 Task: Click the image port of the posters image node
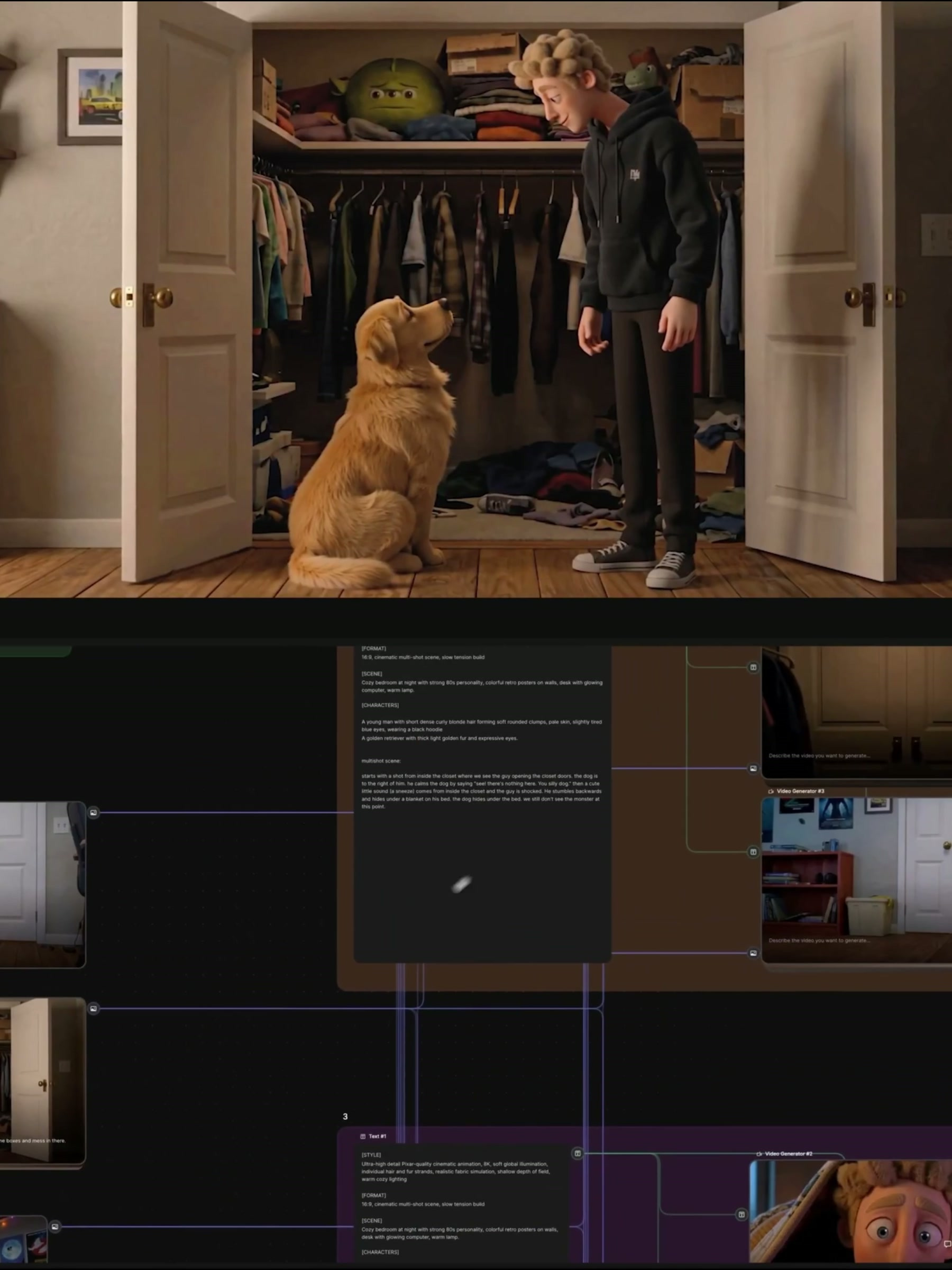click(54, 1227)
